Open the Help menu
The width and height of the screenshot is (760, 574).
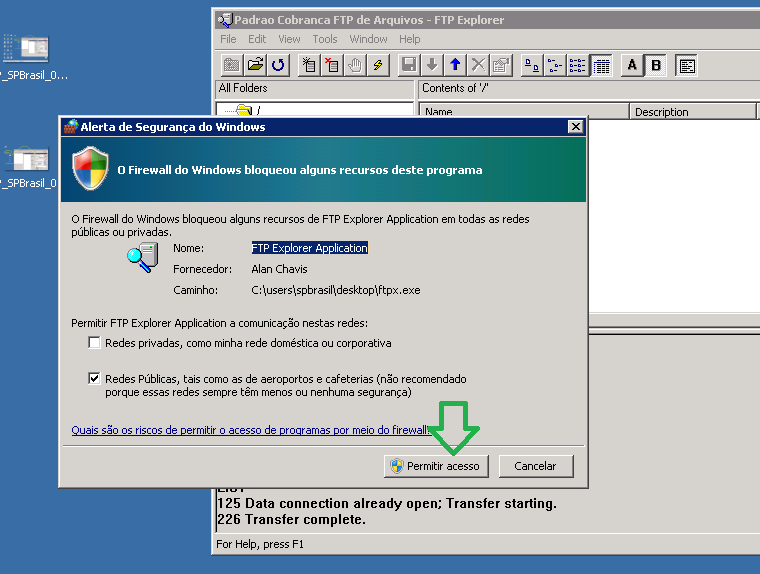(410, 39)
